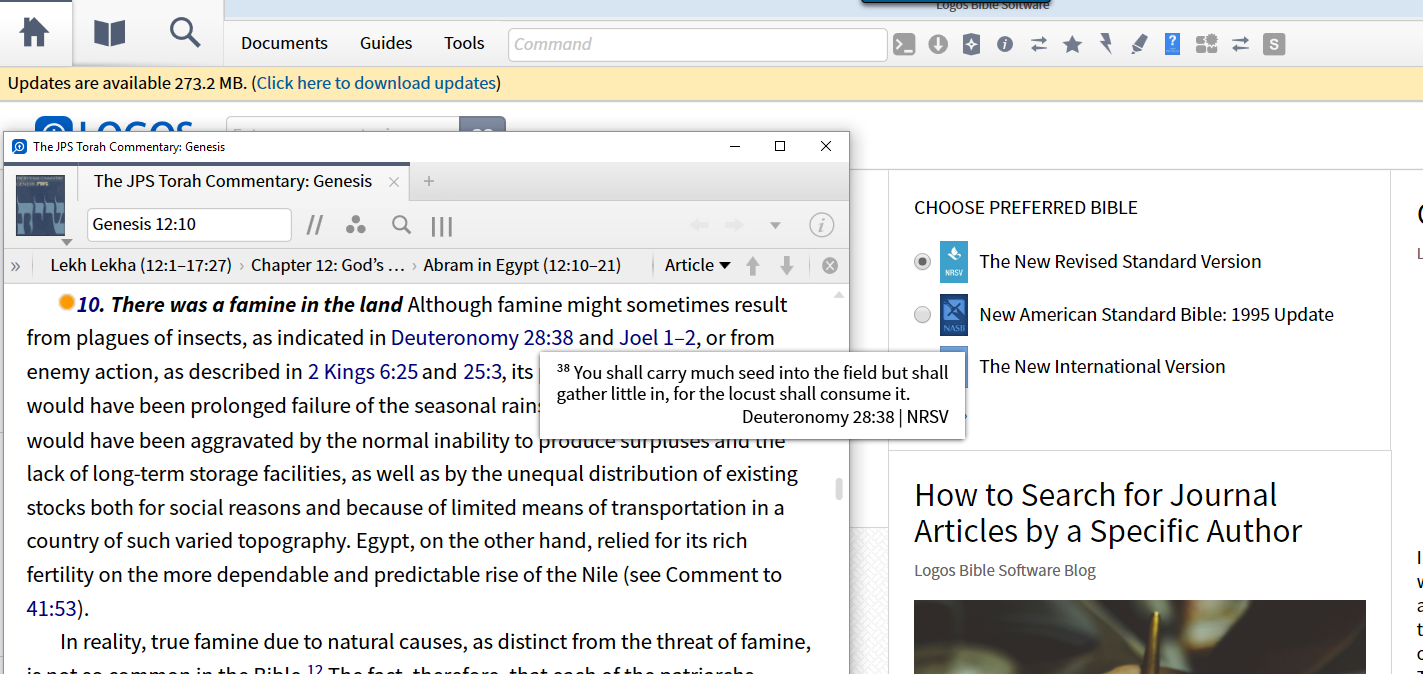Screen dimensions: 1423x674
Task: Toggle parallel resources double-slash icon
Action: coord(315,225)
